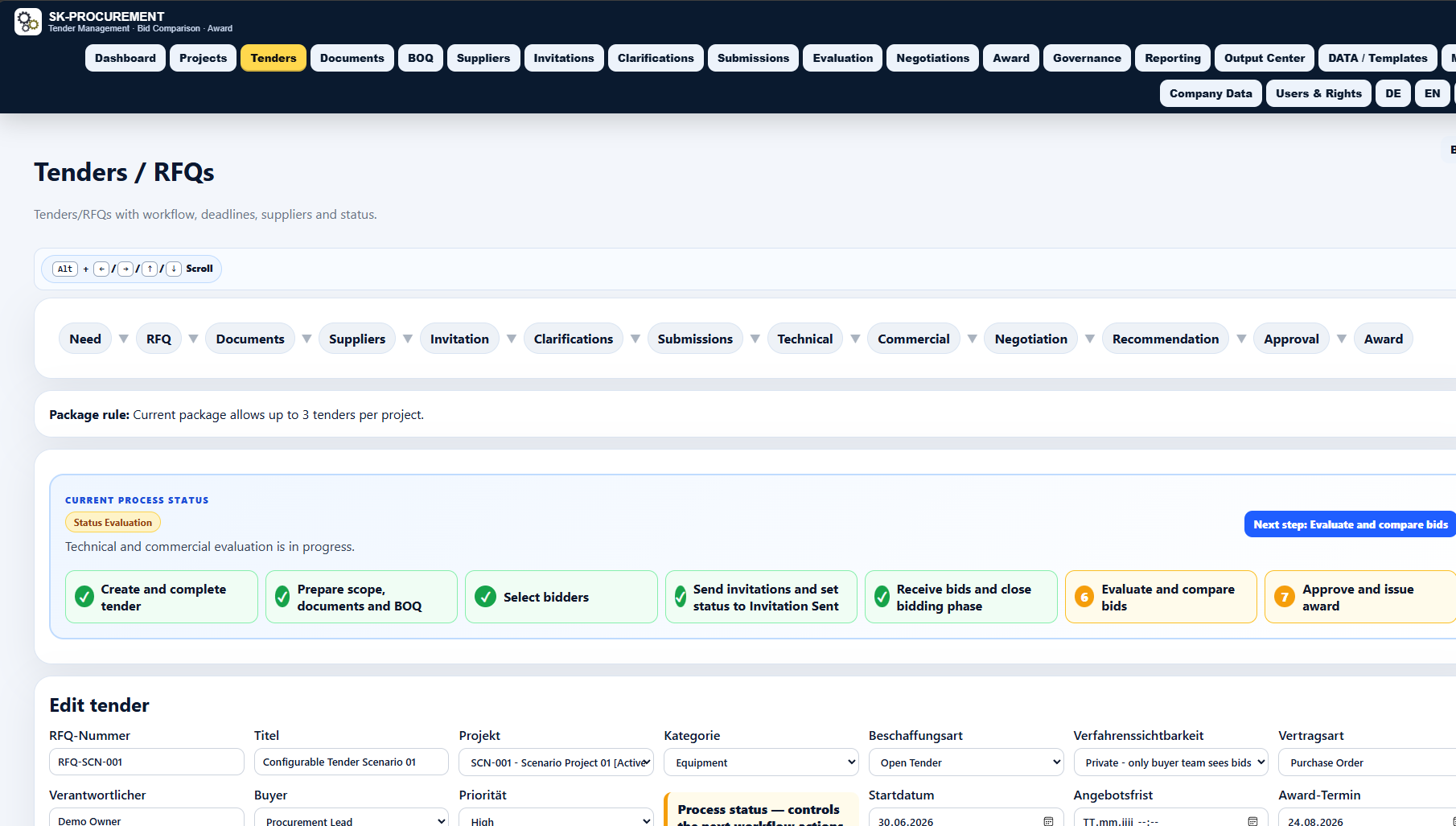Switch language to DE

tap(1393, 93)
